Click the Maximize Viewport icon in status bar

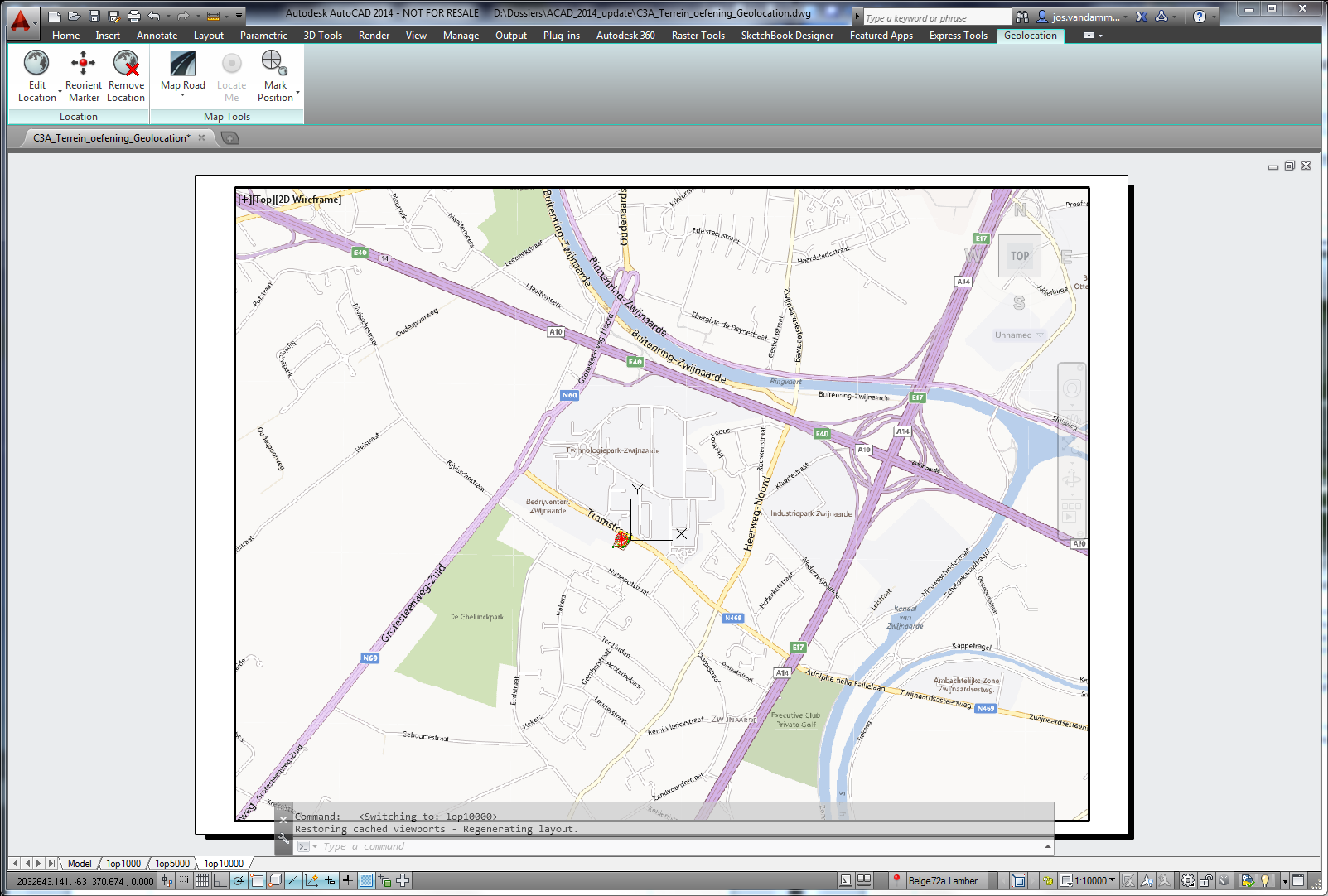pyautogui.click(x=1018, y=880)
